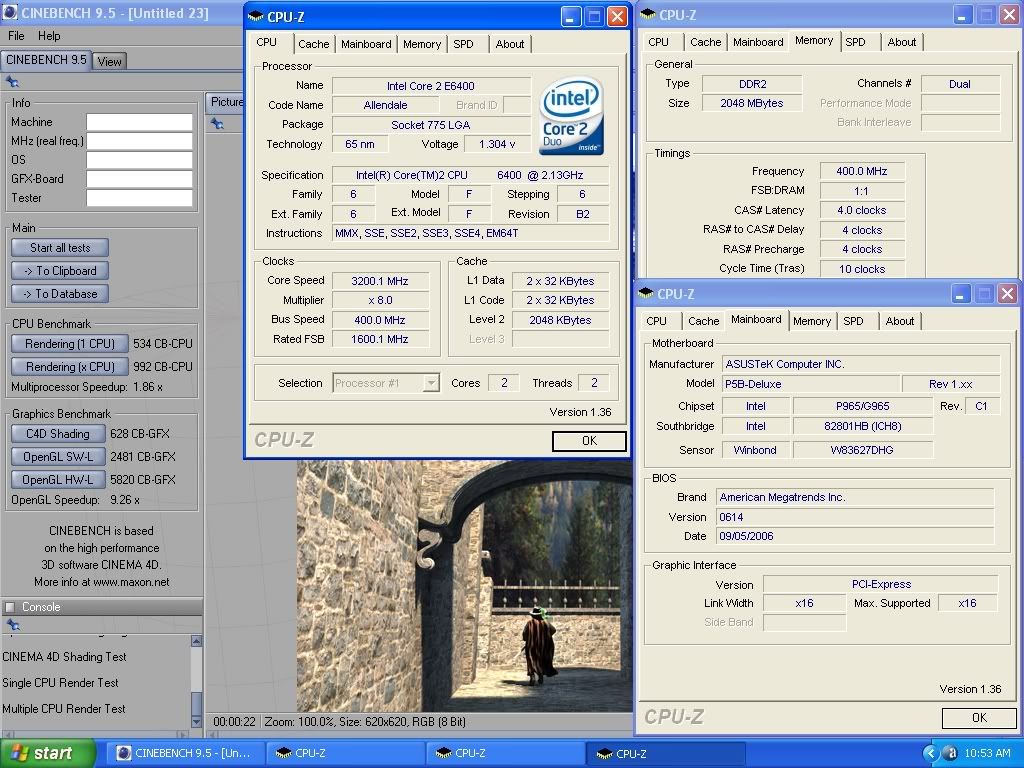Click the CINEBENCH title bar application icon
Screen dimensions: 1024x768
click(9, 12)
